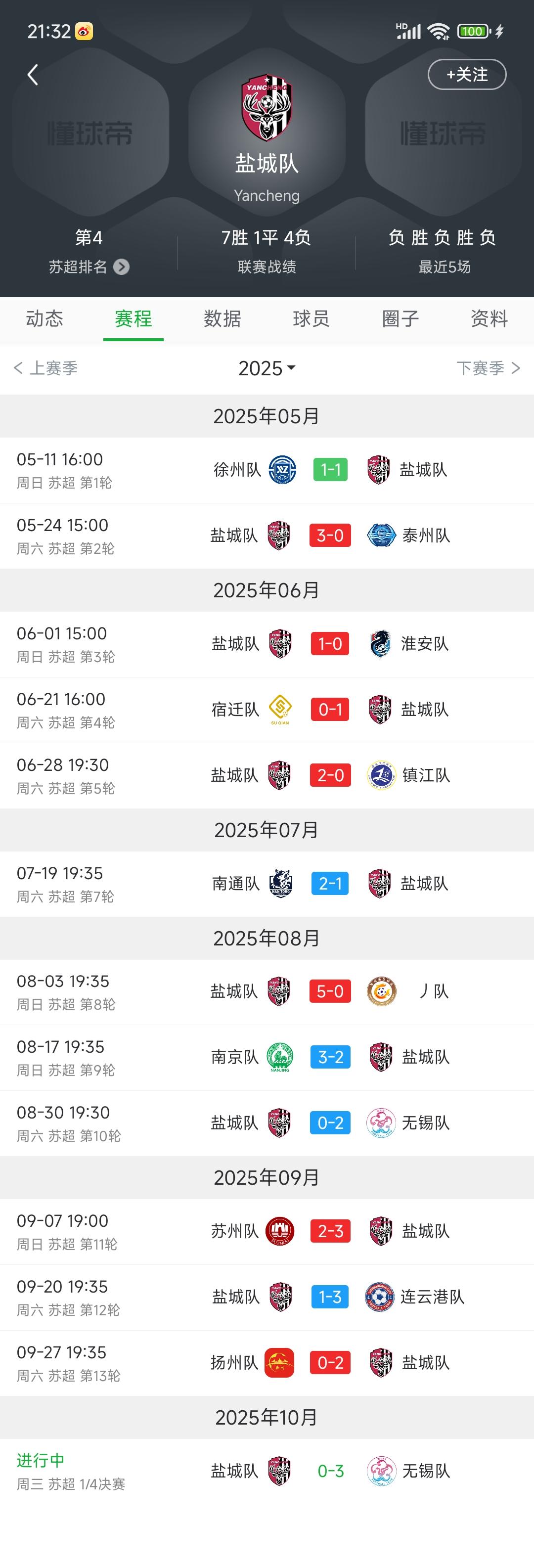Tap the Yancheng team crest in header
534x1568 pixels.
pyautogui.click(x=267, y=108)
